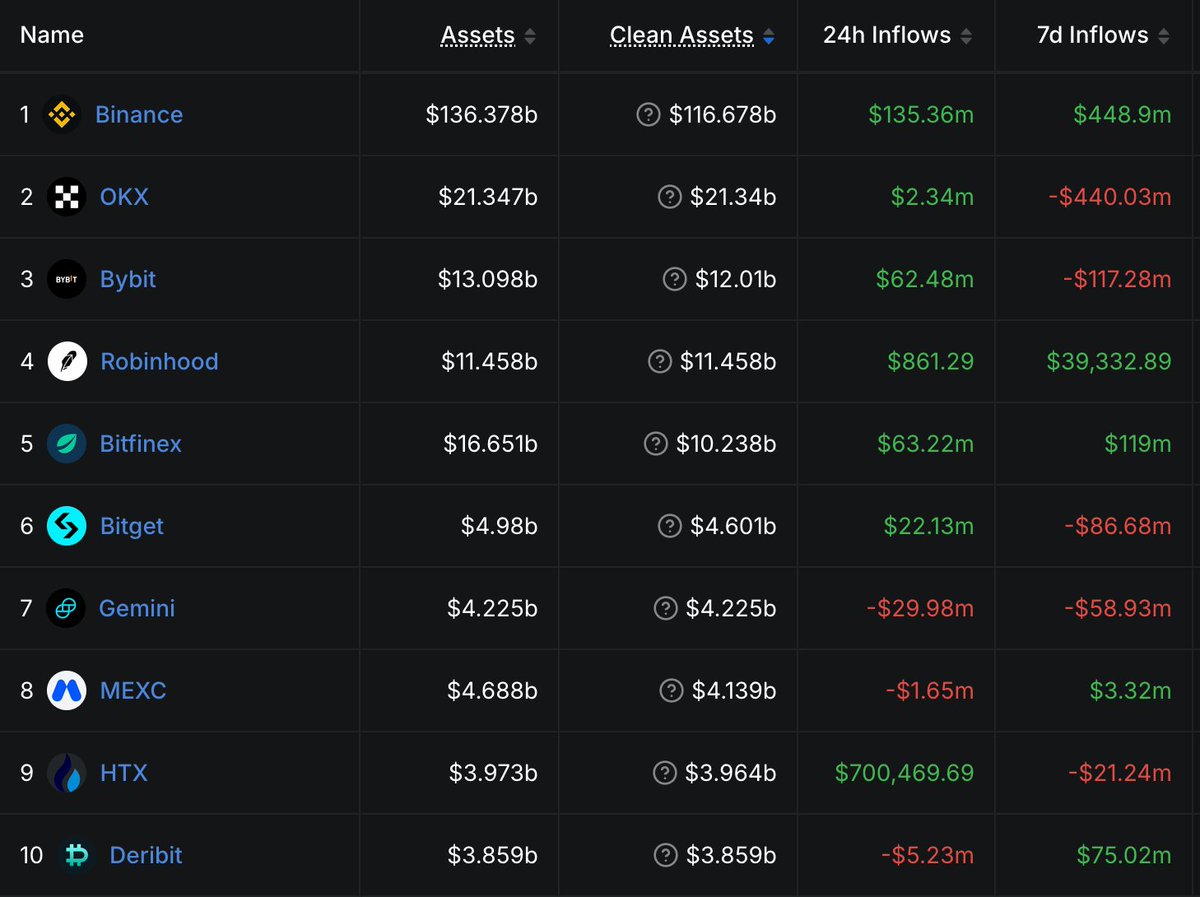Select Deribit 7d inflow $75.02m

[1124, 855]
